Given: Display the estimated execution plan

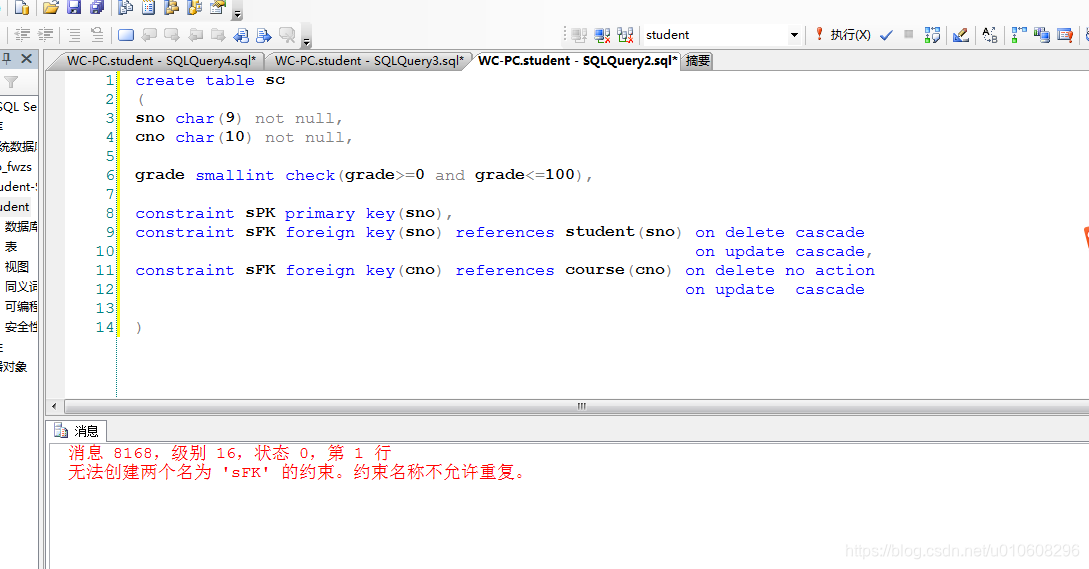Looking at the screenshot, I should click(932, 35).
